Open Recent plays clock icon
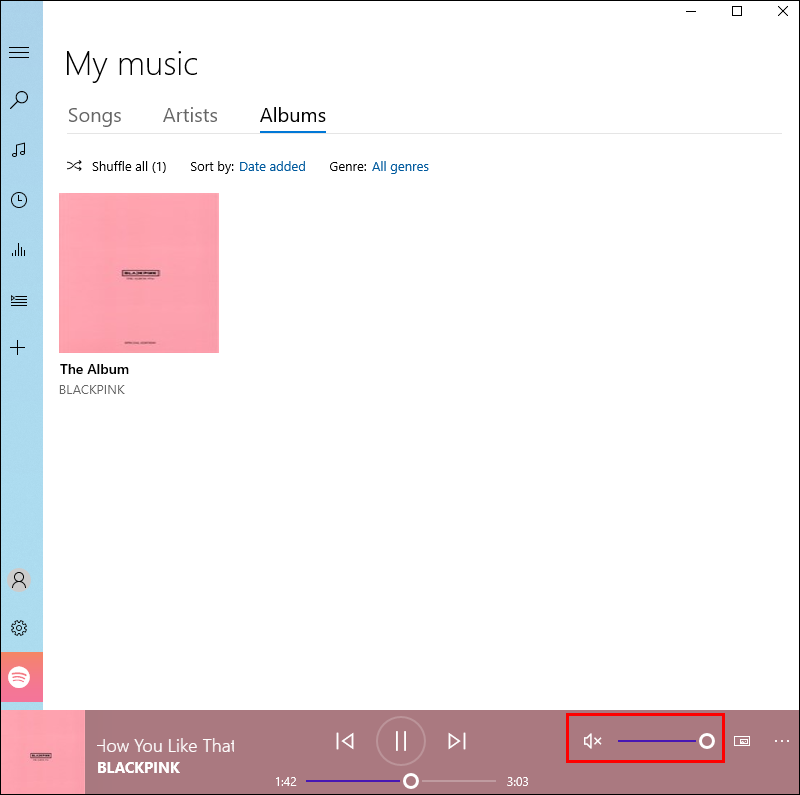Viewport: 800px width, 795px height. pyautogui.click(x=19, y=200)
